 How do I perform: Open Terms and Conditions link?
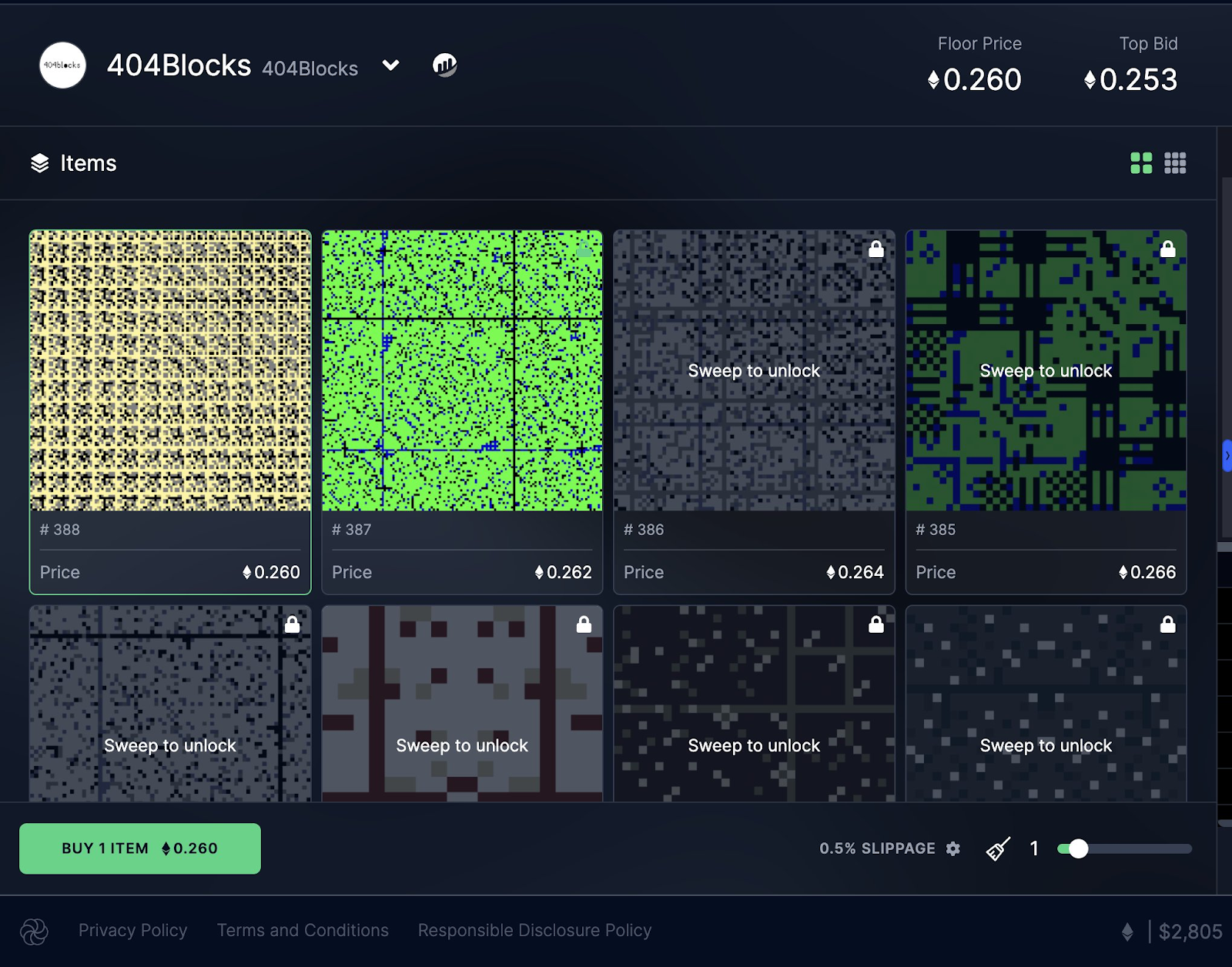[x=303, y=930]
